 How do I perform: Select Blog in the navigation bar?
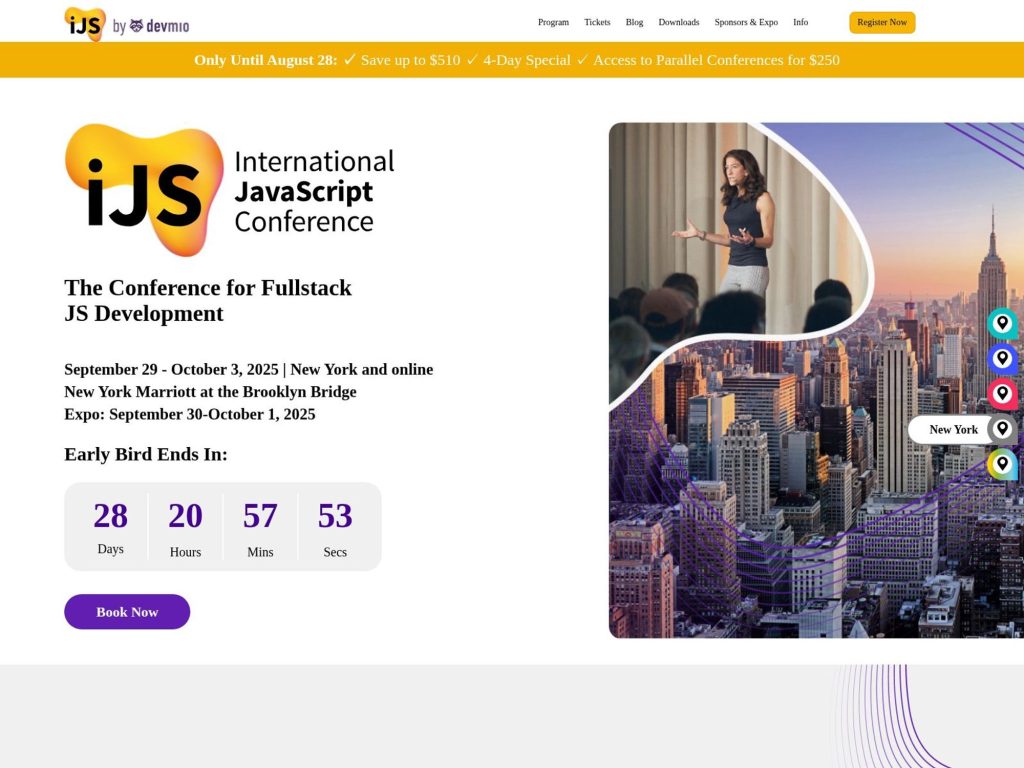[x=634, y=22]
